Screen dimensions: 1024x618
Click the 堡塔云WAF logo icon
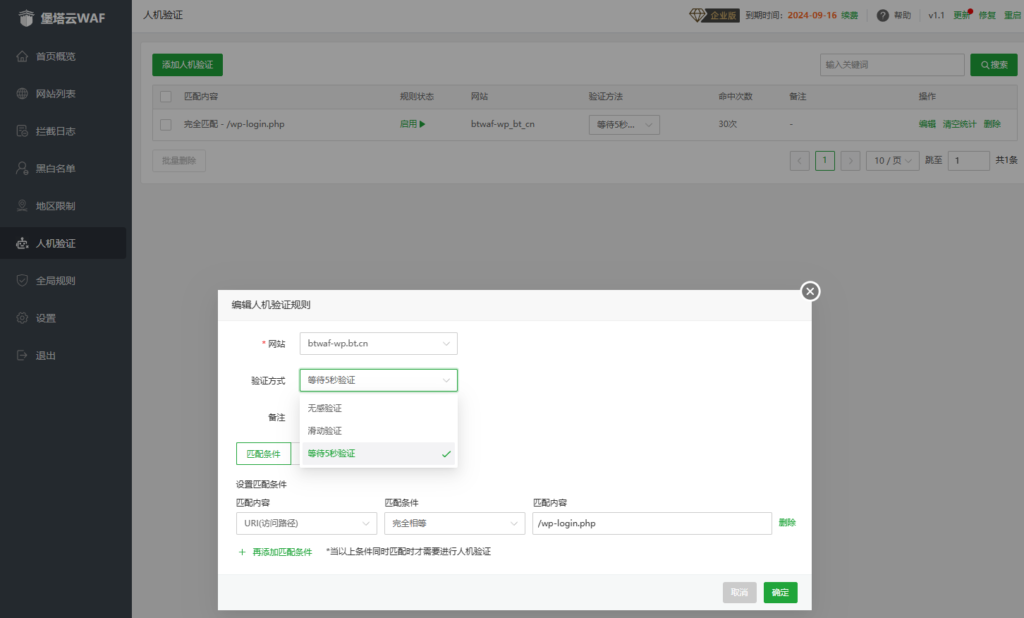click(26, 18)
